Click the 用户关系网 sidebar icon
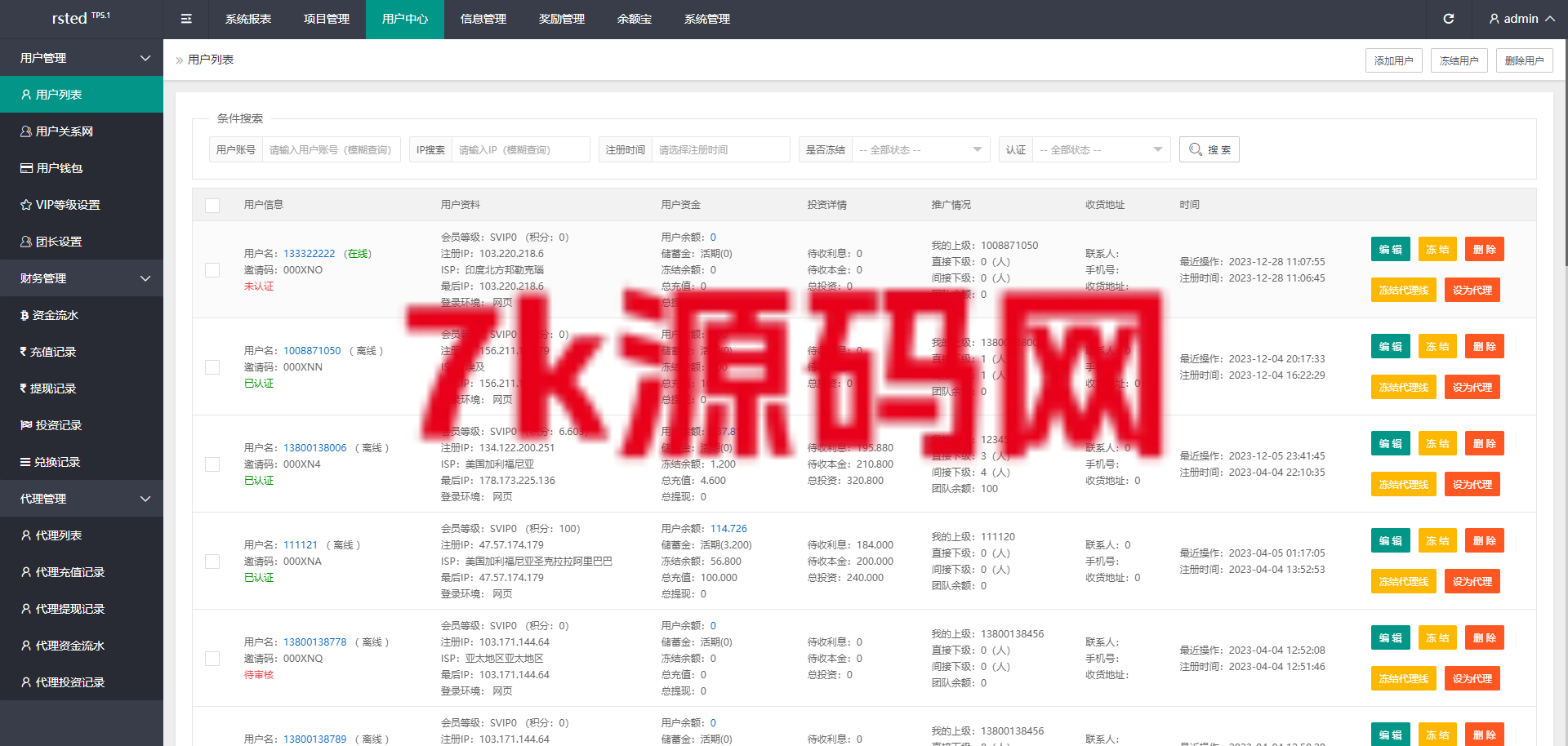Screen dimensions: 1568x746 pos(26,131)
